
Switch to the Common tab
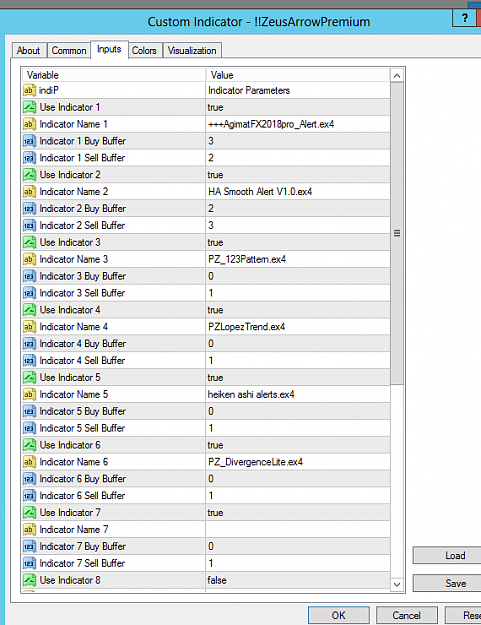point(69,51)
